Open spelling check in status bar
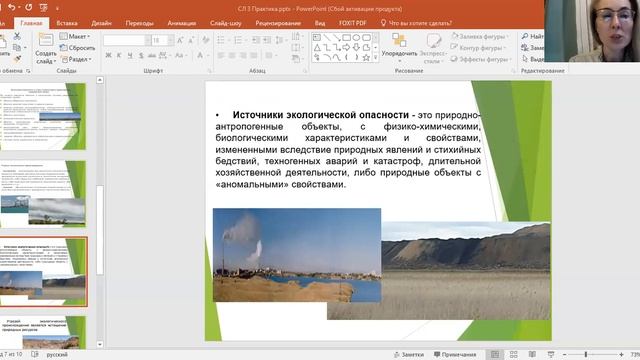 (x=35, y=354)
